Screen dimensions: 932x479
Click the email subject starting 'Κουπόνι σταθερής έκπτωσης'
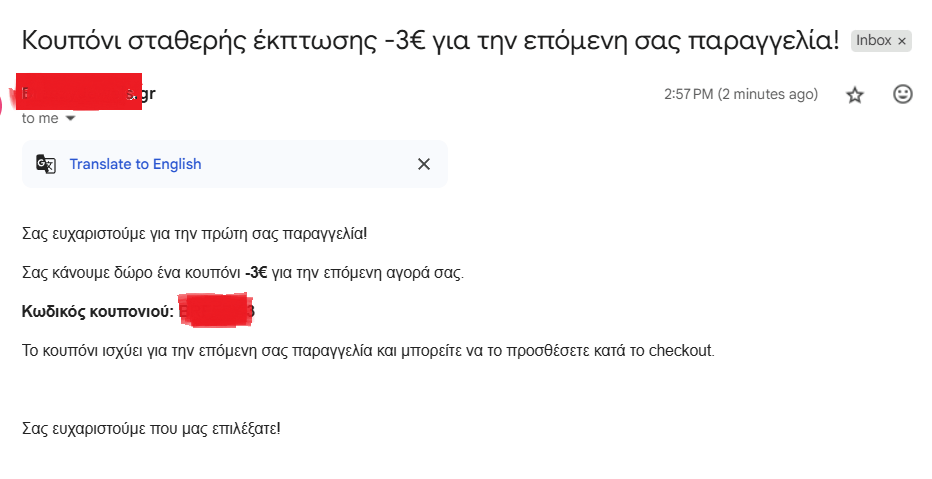430,42
